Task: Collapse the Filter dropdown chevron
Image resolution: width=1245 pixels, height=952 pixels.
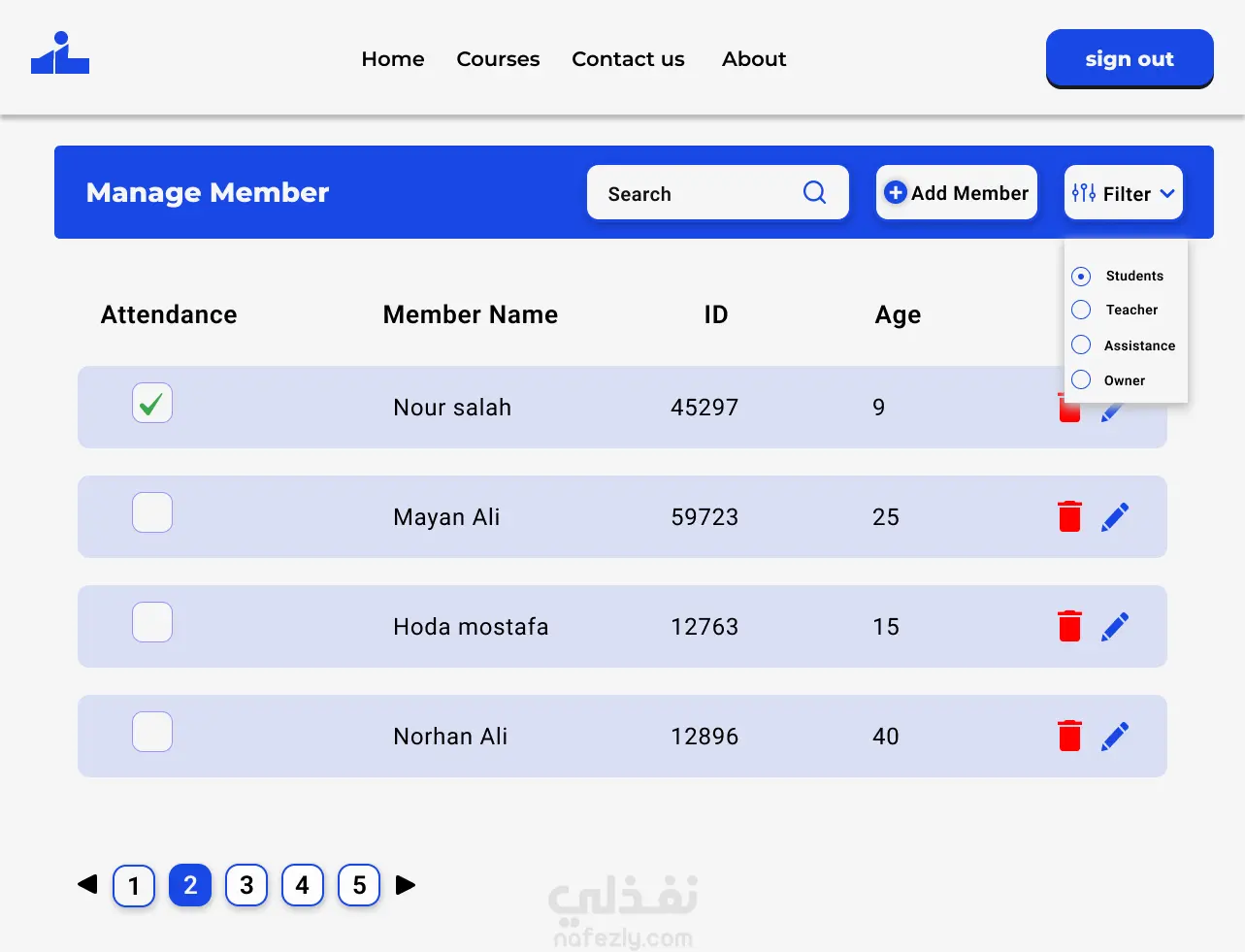Action: pyautogui.click(x=1167, y=193)
